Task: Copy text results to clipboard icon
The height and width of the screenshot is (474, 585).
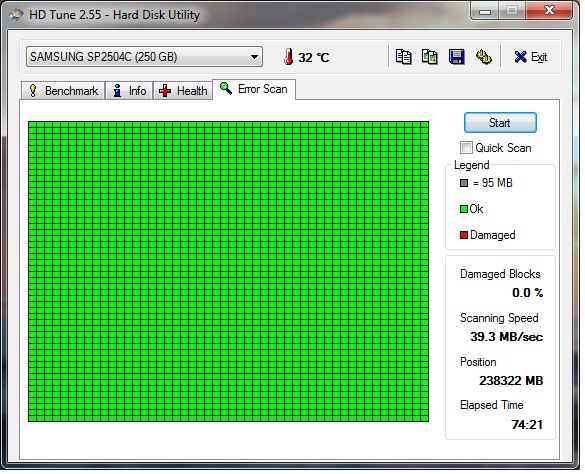Action: click(x=403, y=57)
